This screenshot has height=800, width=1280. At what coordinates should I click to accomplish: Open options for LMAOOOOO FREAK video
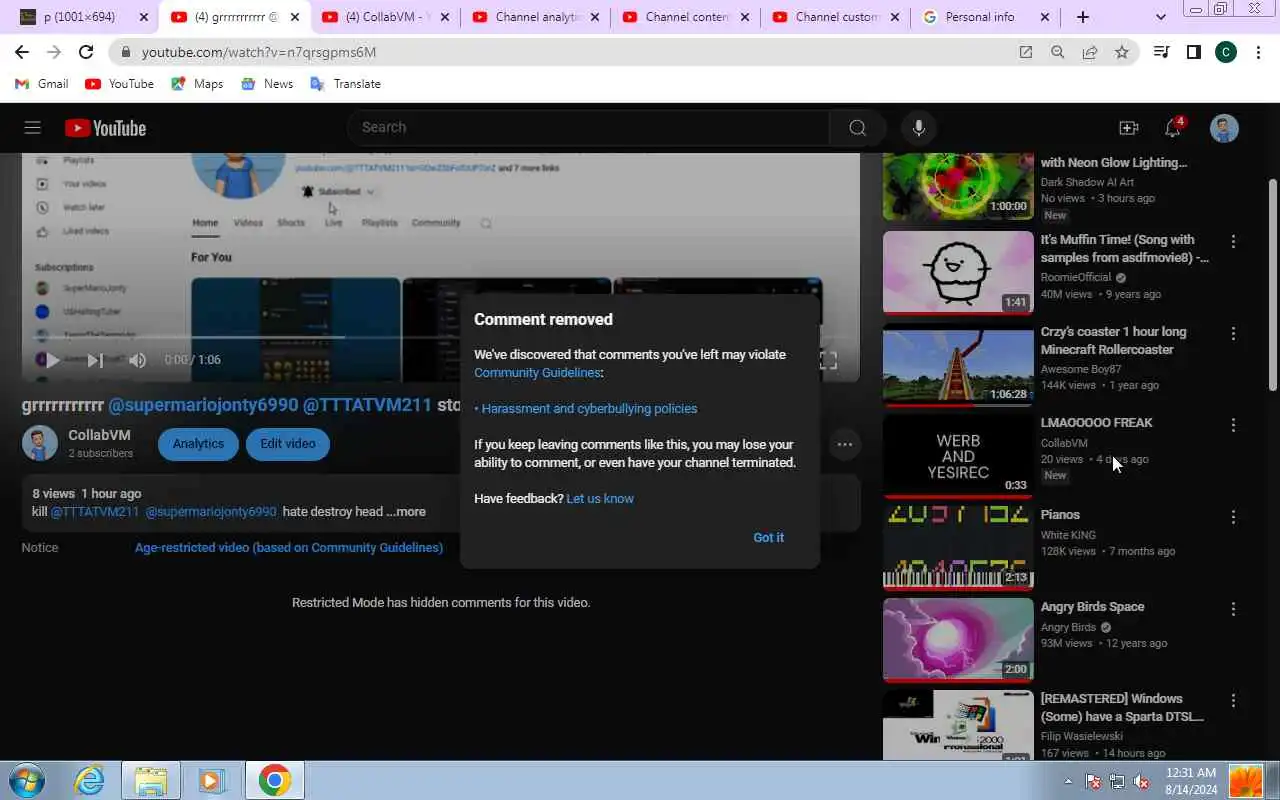pos(1233,425)
